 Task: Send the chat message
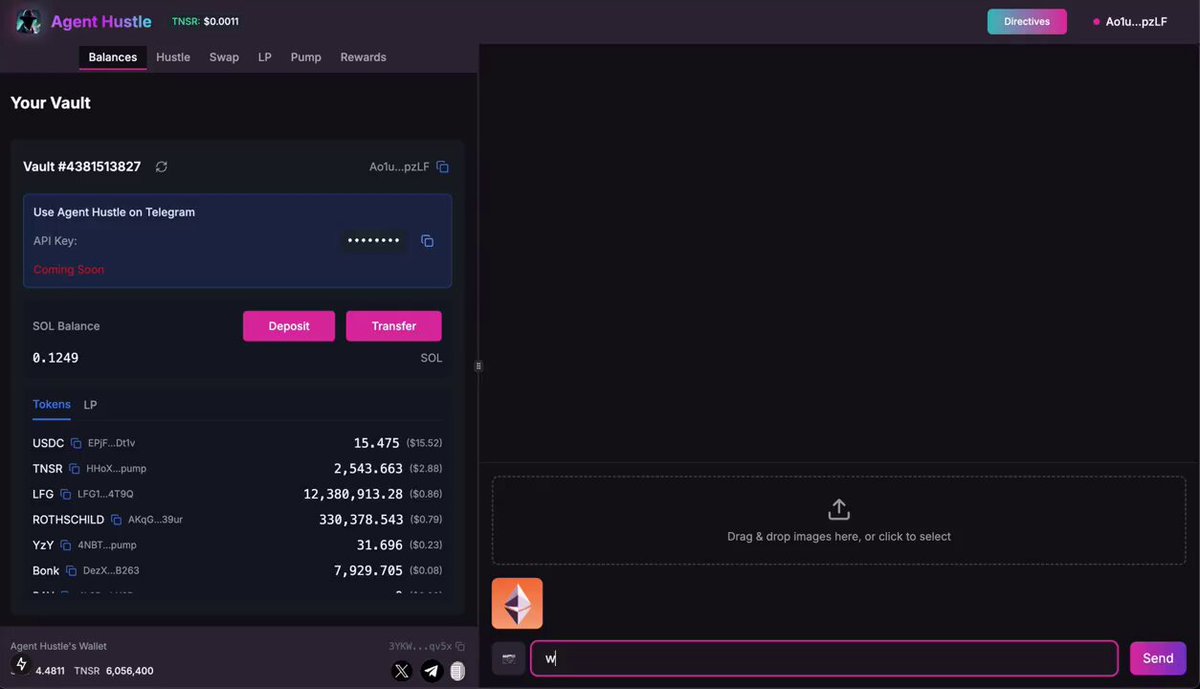pyautogui.click(x=1158, y=658)
